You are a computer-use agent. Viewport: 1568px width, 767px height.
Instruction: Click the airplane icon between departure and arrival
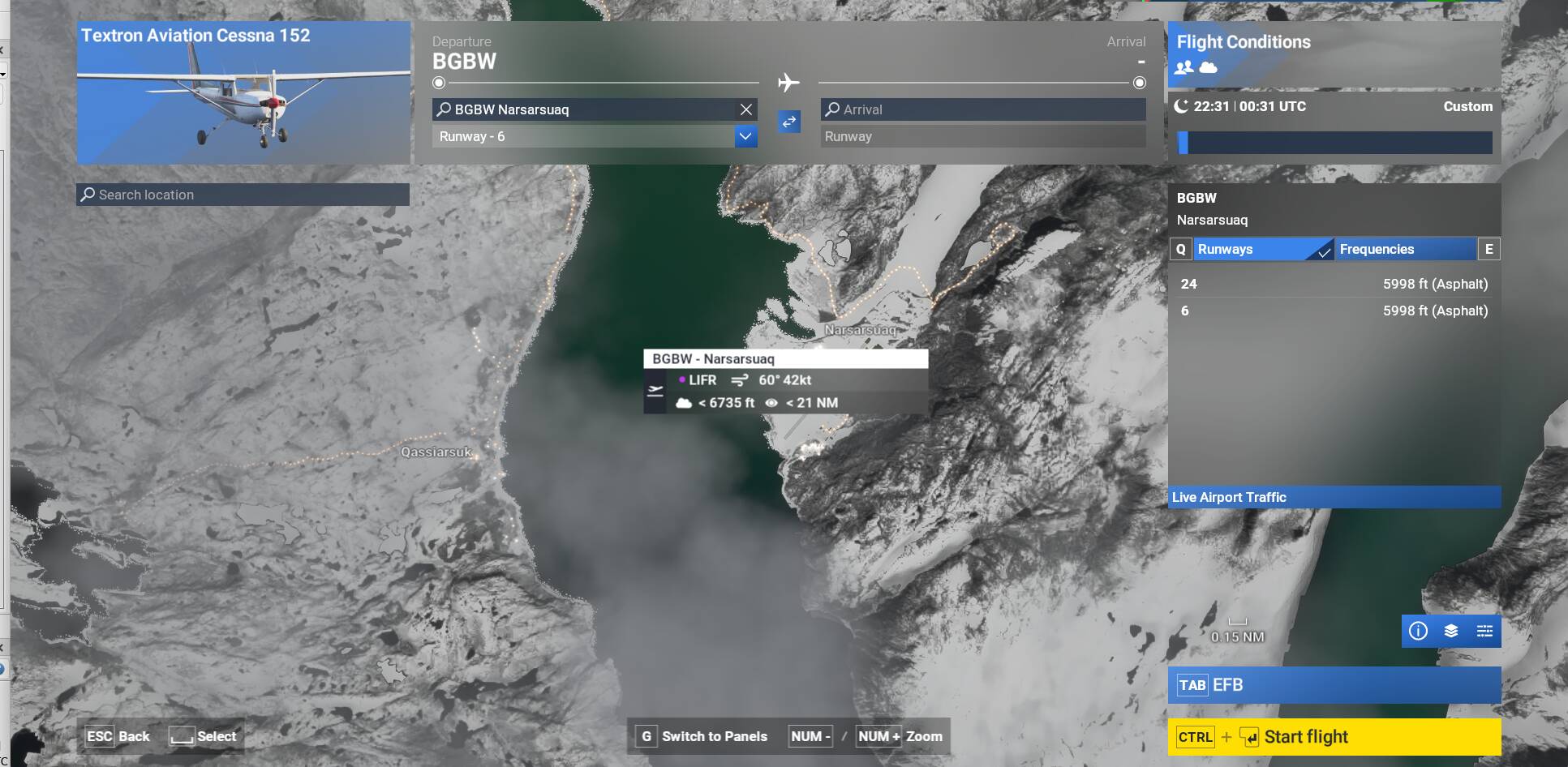click(788, 83)
